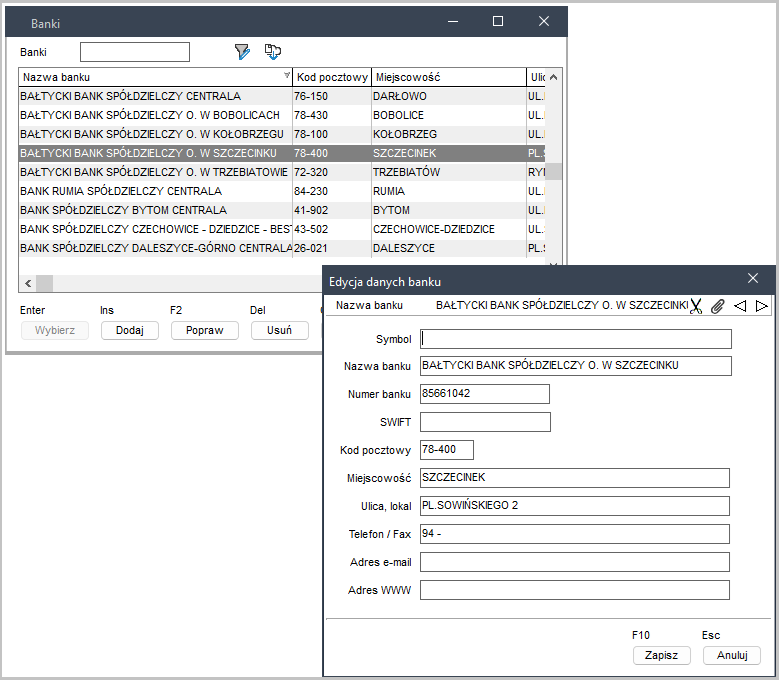
Task: Click the Popraw button
Action: [x=205, y=330]
